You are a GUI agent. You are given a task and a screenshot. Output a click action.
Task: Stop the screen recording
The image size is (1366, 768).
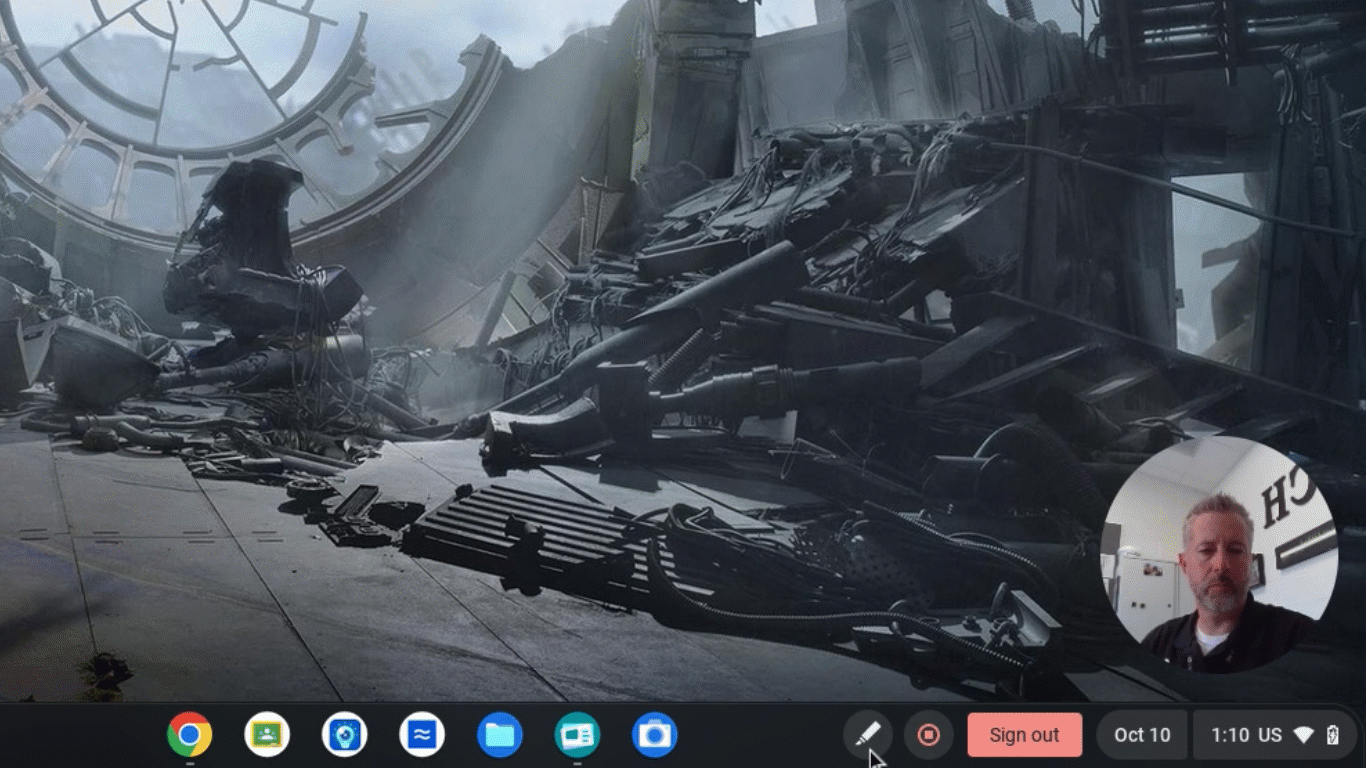pos(928,735)
